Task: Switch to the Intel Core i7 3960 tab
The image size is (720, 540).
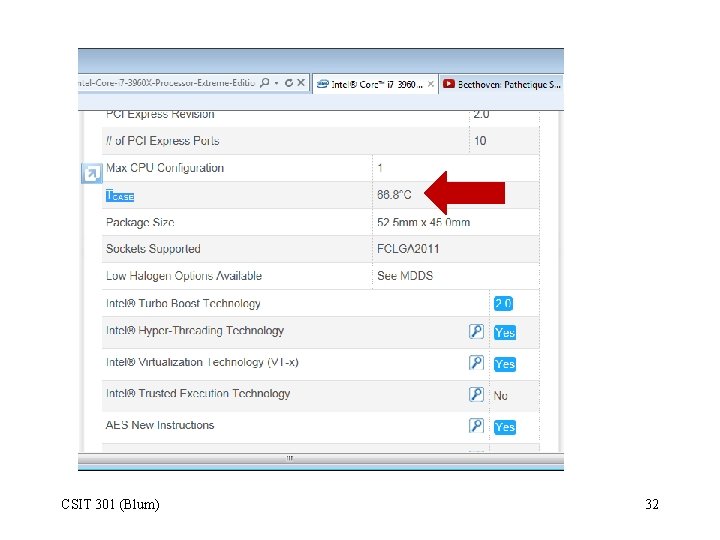Action: (x=375, y=84)
